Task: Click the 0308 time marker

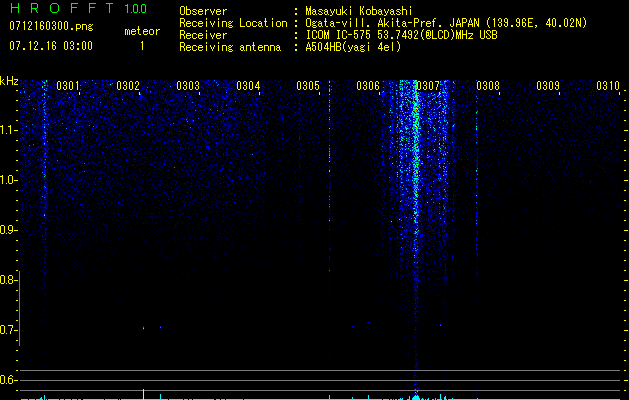Action: 488,86
